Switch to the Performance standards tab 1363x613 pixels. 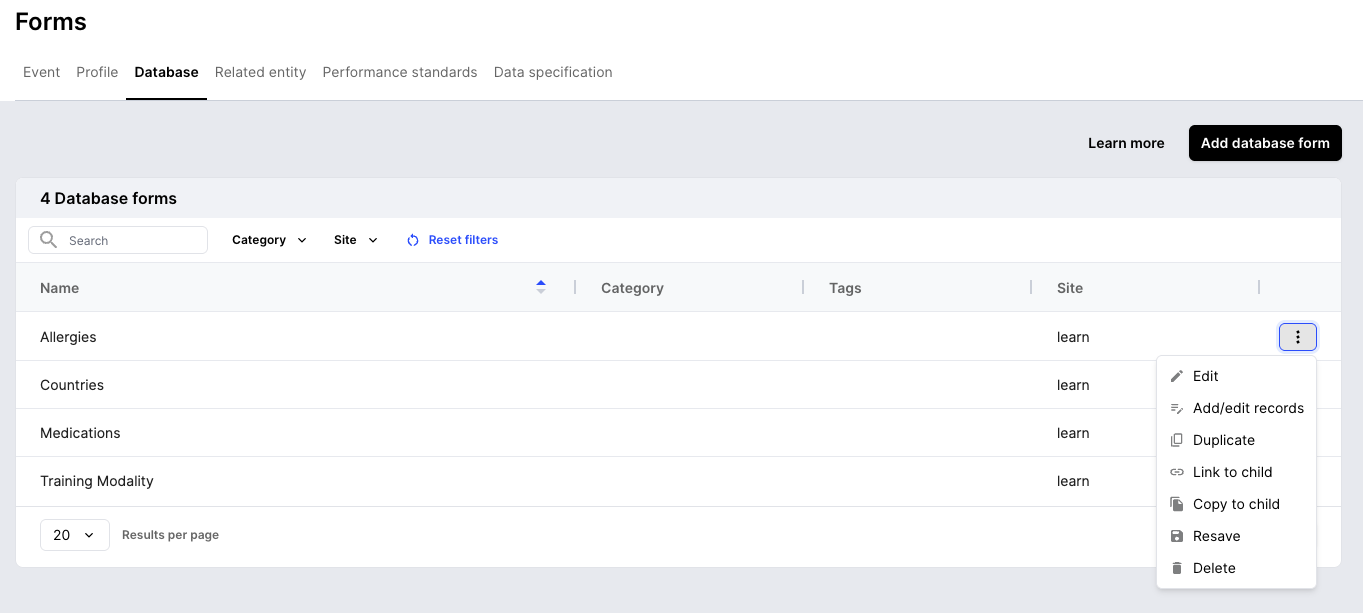pyautogui.click(x=399, y=72)
